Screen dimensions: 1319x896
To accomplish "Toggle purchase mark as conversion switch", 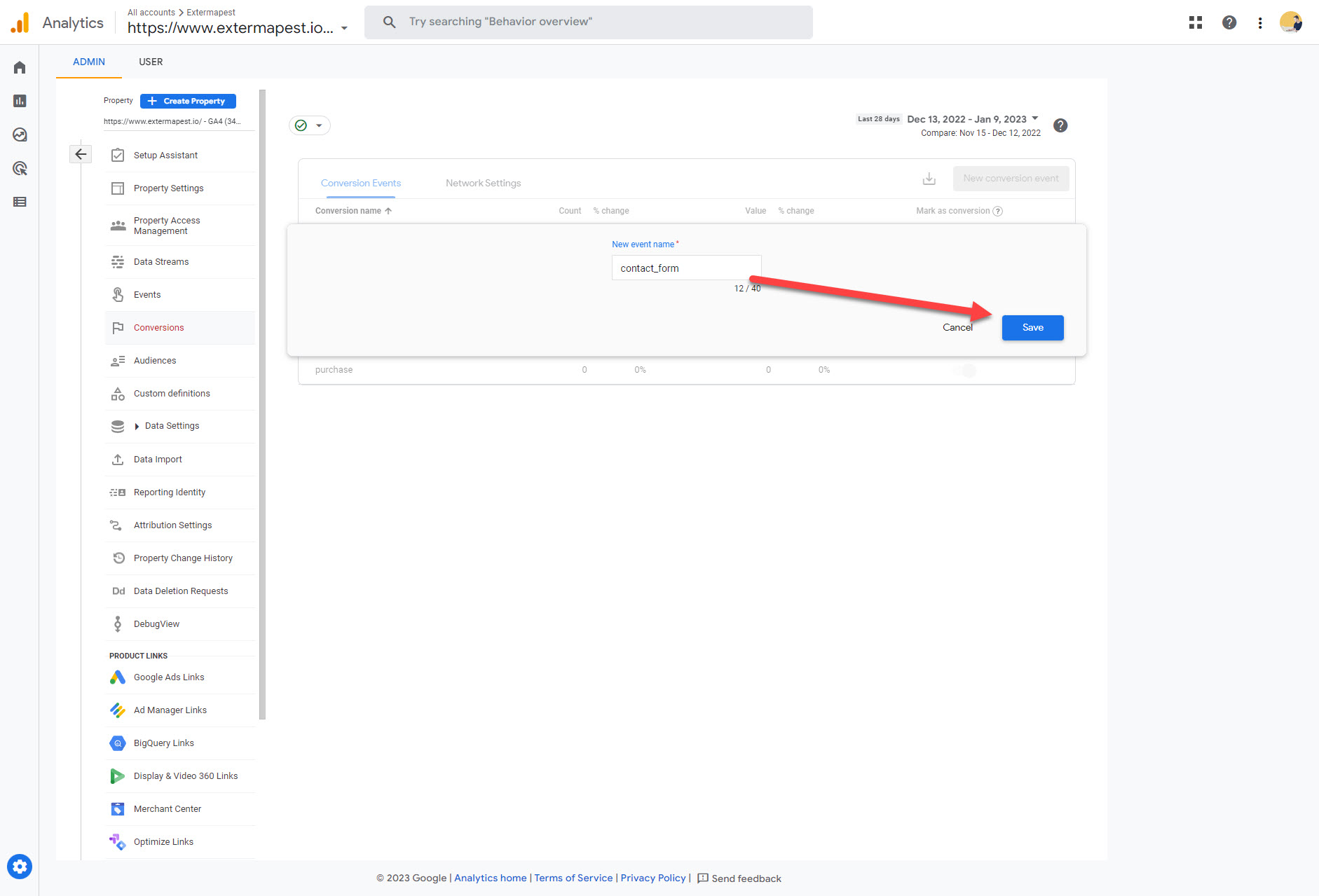I will coord(964,371).
